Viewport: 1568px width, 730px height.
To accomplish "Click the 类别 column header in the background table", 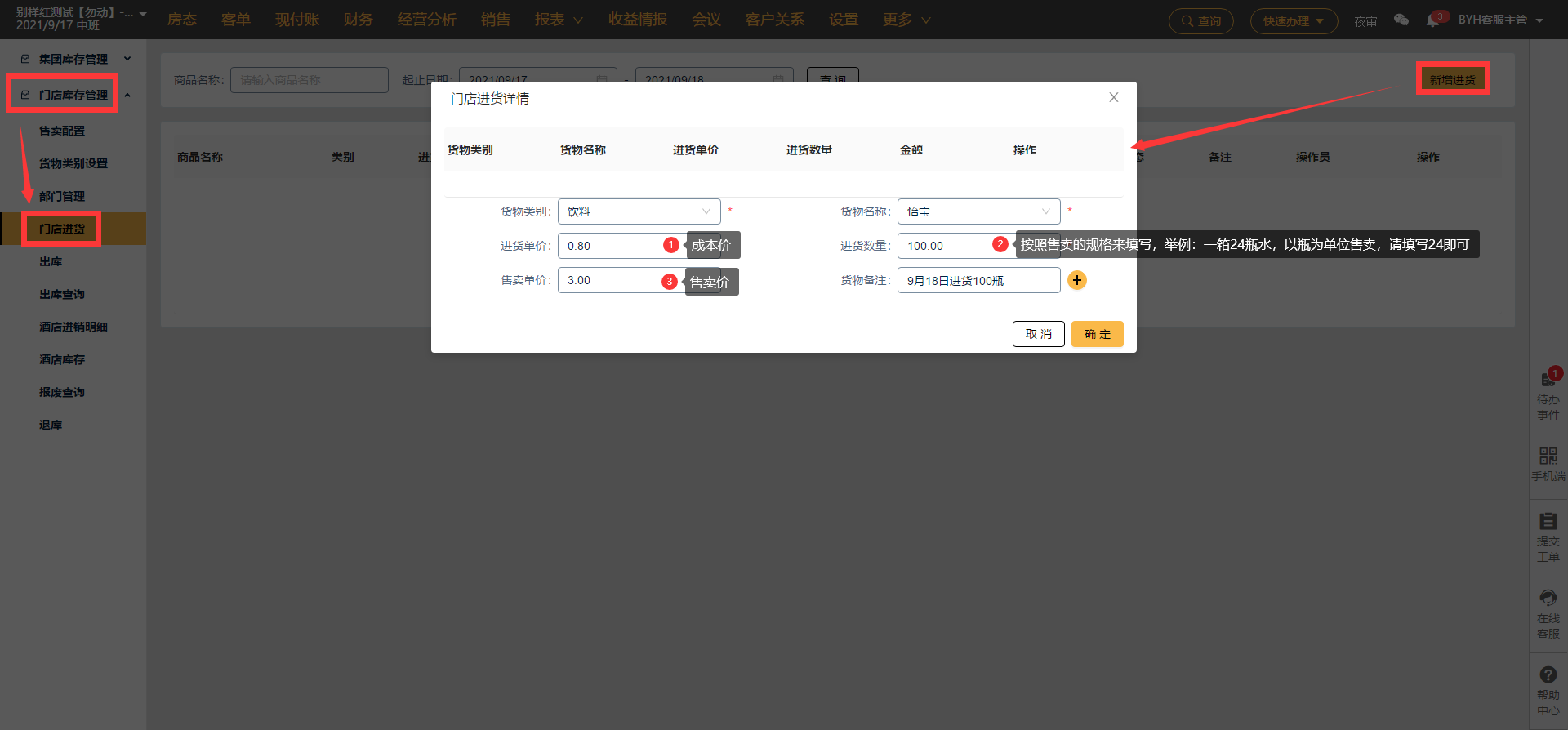I will pyautogui.click(x=343, y=157).
